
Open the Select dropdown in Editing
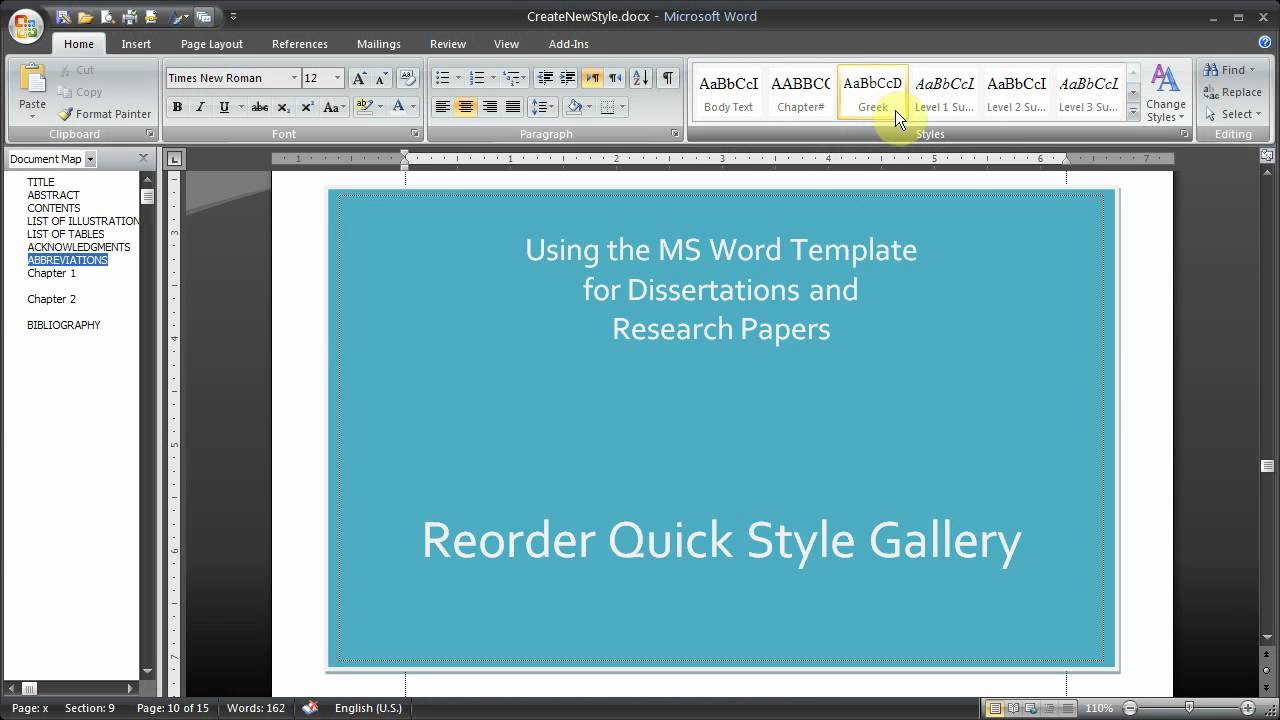tap(1233, 114)
